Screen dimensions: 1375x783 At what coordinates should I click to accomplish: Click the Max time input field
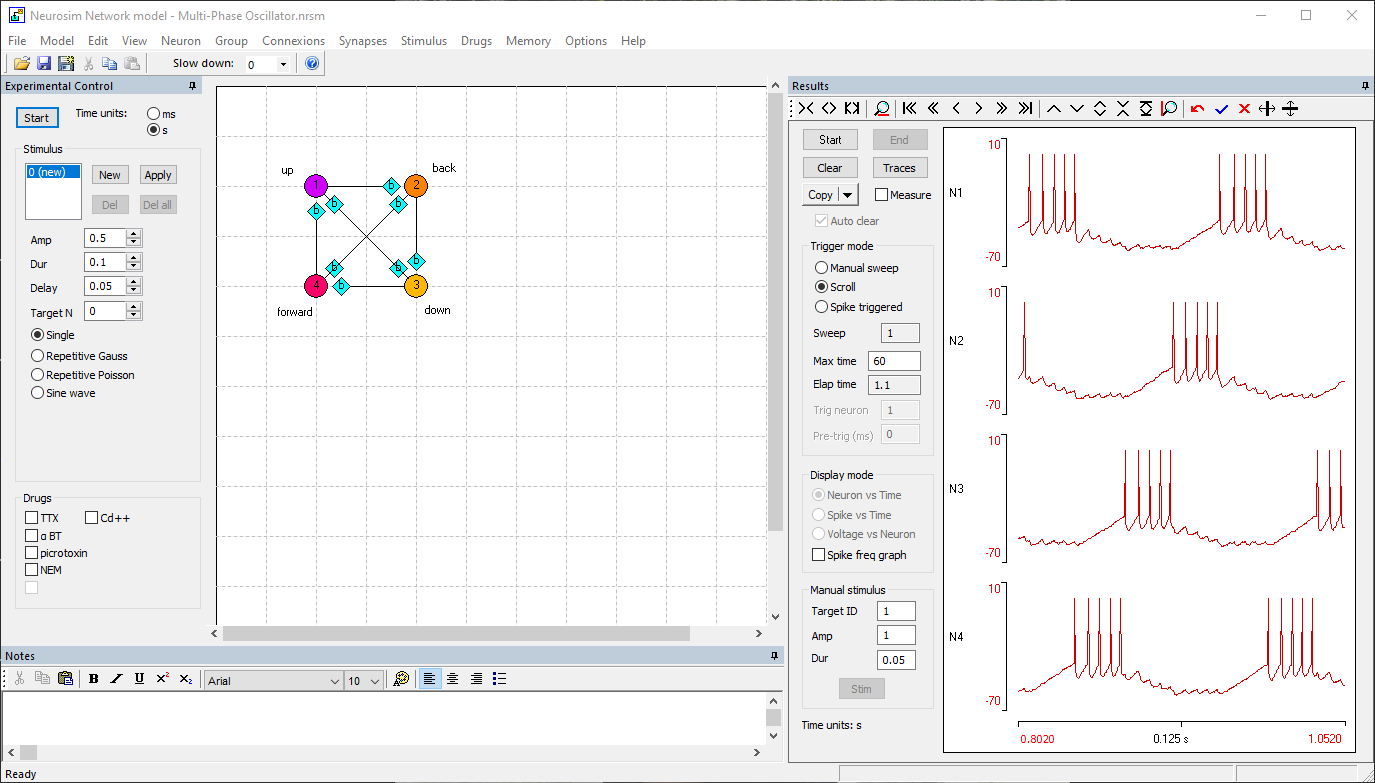pos(893,361)
